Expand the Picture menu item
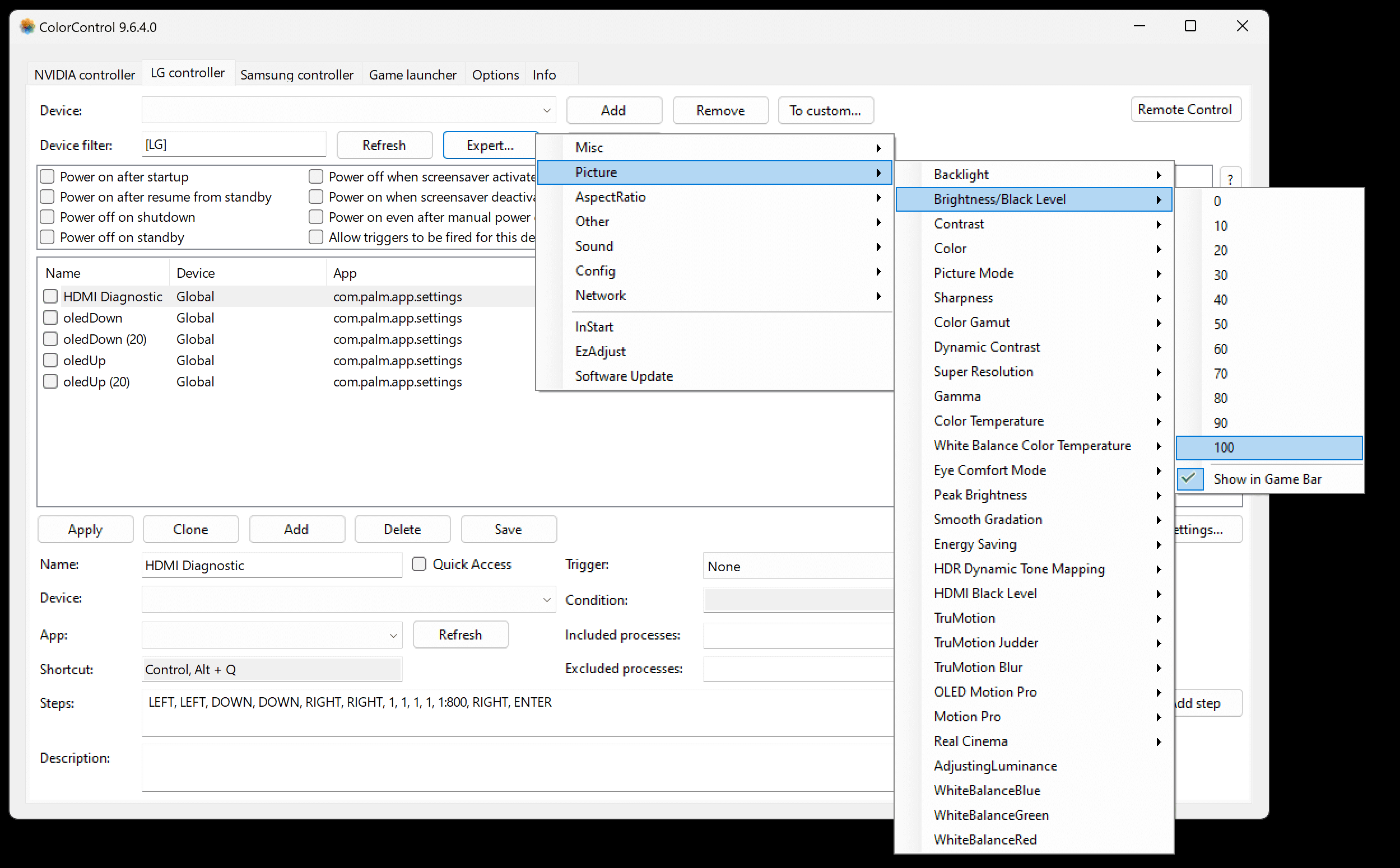The height and width of the screenshot is (868, 1400). [x=714, y=172]
